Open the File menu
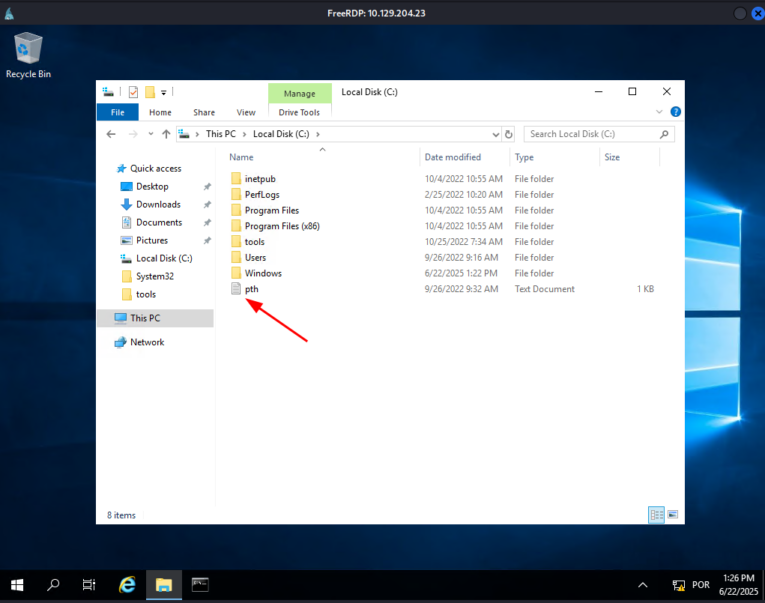 click(x=117, y=112)
